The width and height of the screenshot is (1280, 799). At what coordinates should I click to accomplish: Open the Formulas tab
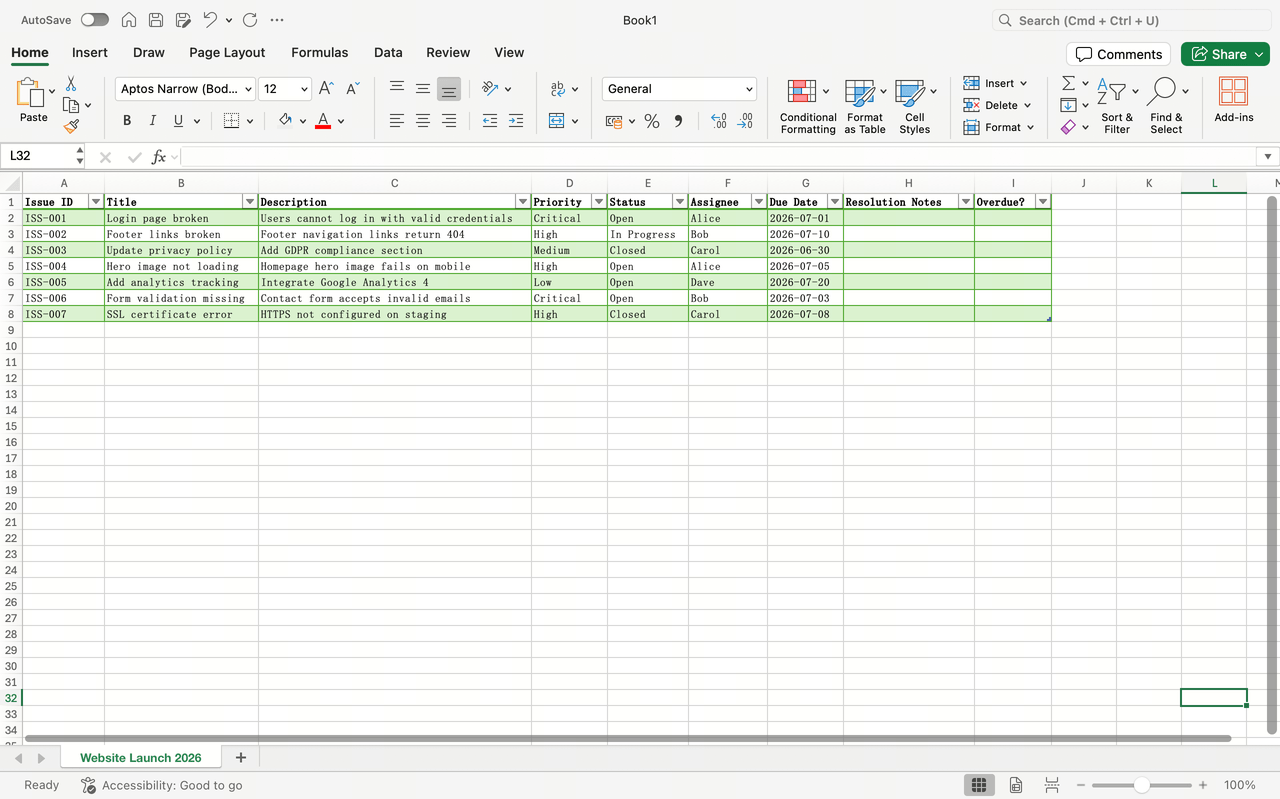[x=320, y=52]
